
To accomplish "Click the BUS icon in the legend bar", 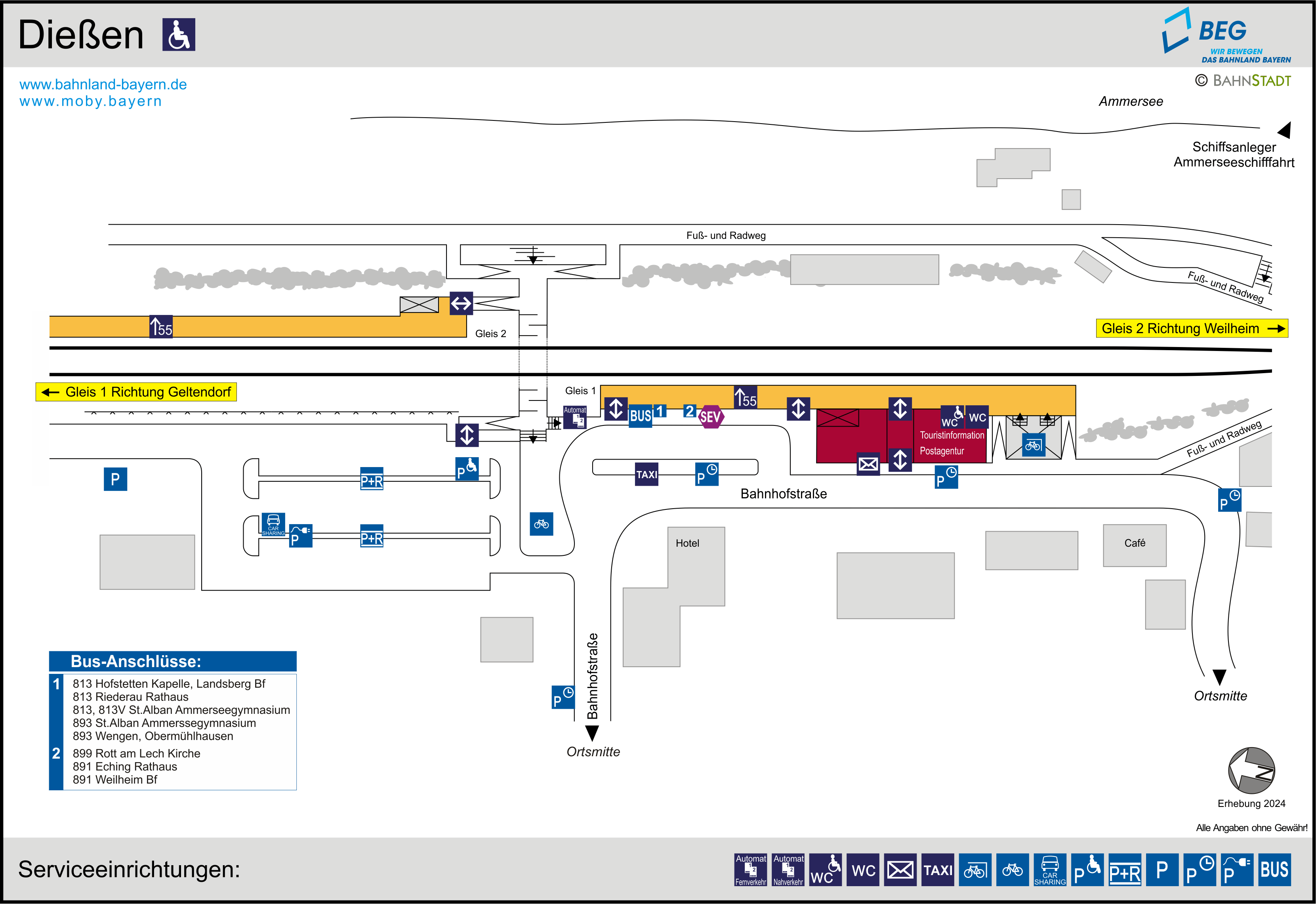I will tap(1274, 870).
